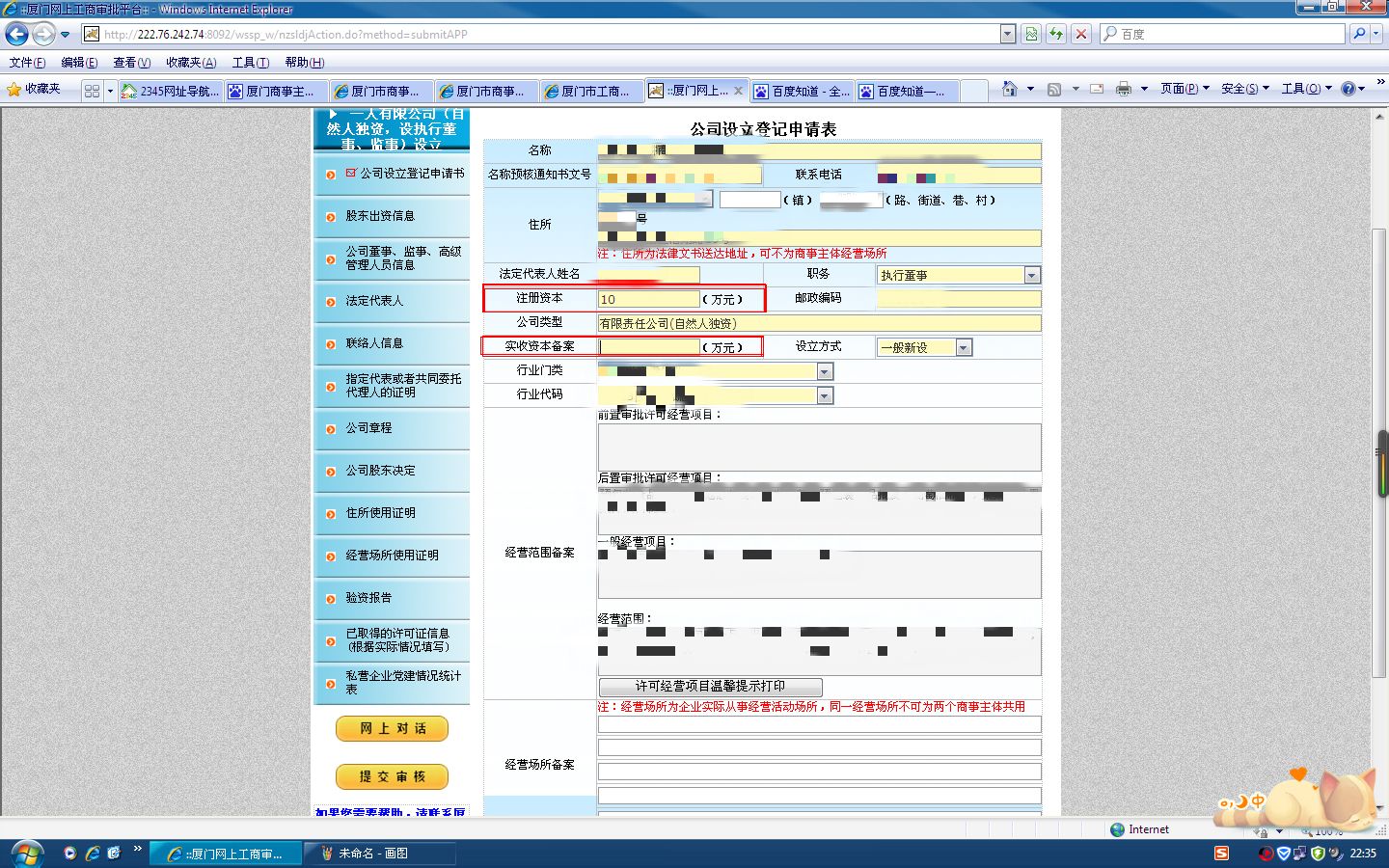Screen dimensions: 1389x868
Task: Click the Print icon on the toolbar
Action: [x=1124, y=89]
